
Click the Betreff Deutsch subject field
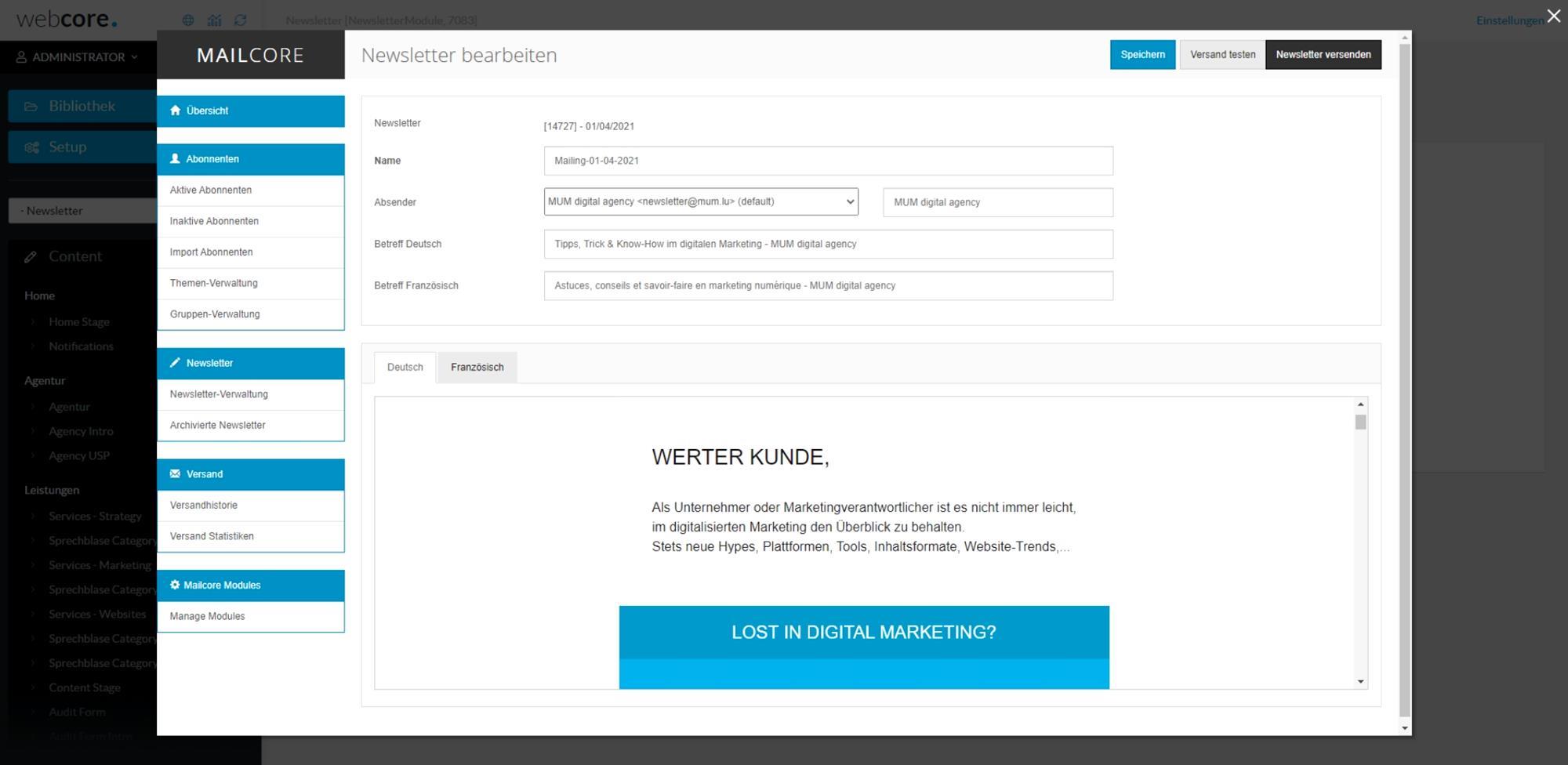pos(829,244)
